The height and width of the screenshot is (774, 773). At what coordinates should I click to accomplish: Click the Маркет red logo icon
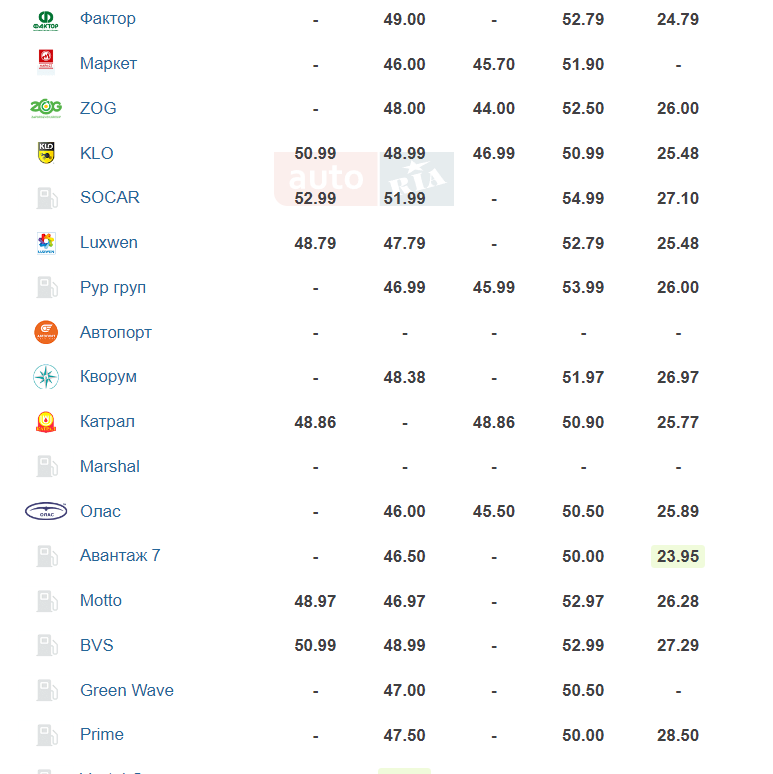46,63
